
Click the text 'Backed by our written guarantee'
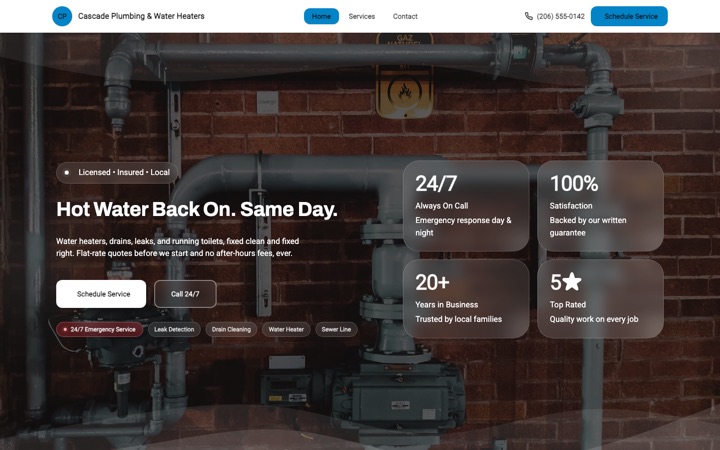click(x=588, y=226)
